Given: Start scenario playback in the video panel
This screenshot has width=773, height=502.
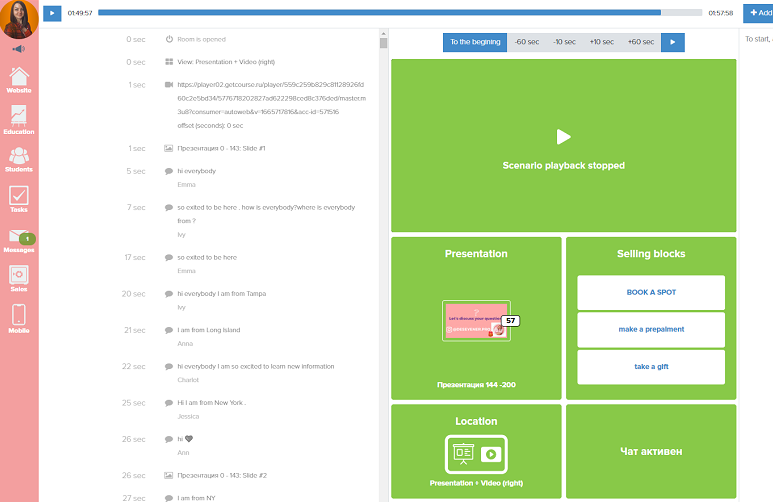Looking at the screenshot, I should pyautogui.click(x=563, y=137).
